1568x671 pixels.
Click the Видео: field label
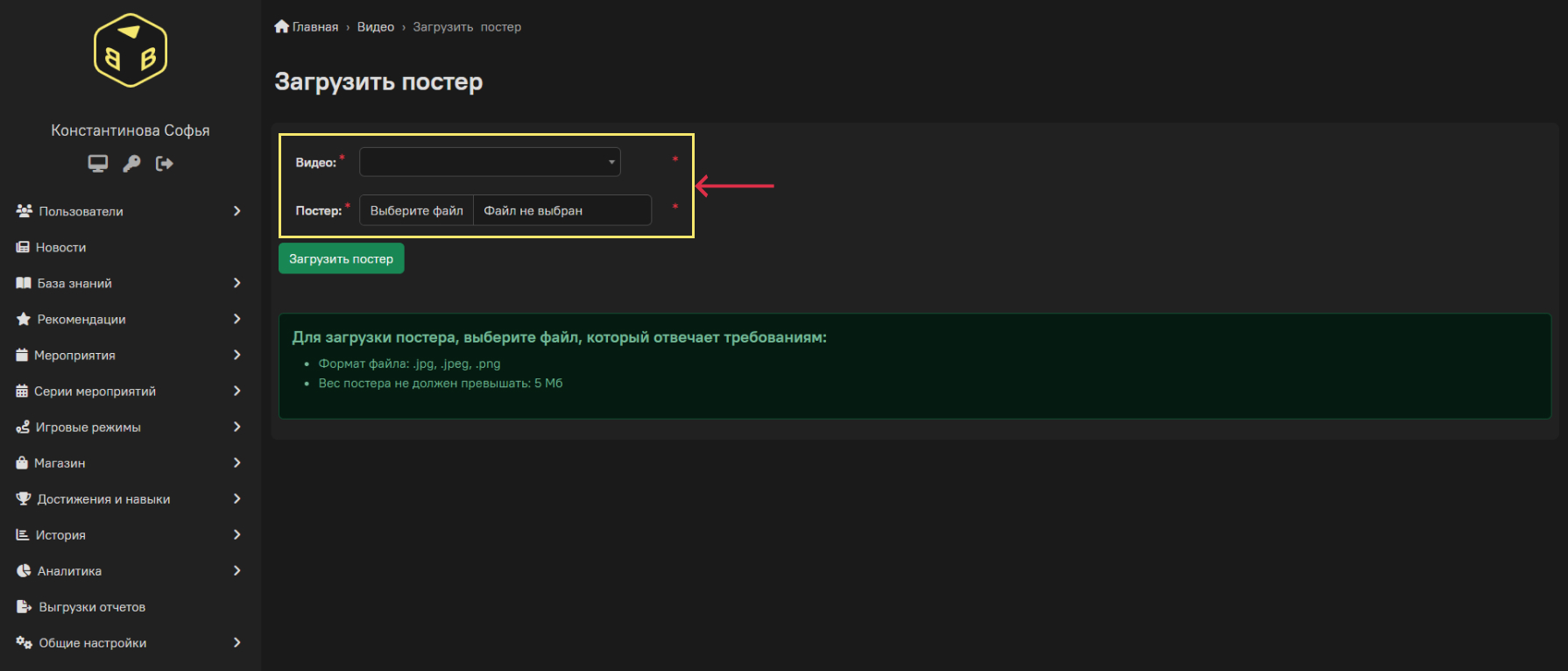click(316, 163)
